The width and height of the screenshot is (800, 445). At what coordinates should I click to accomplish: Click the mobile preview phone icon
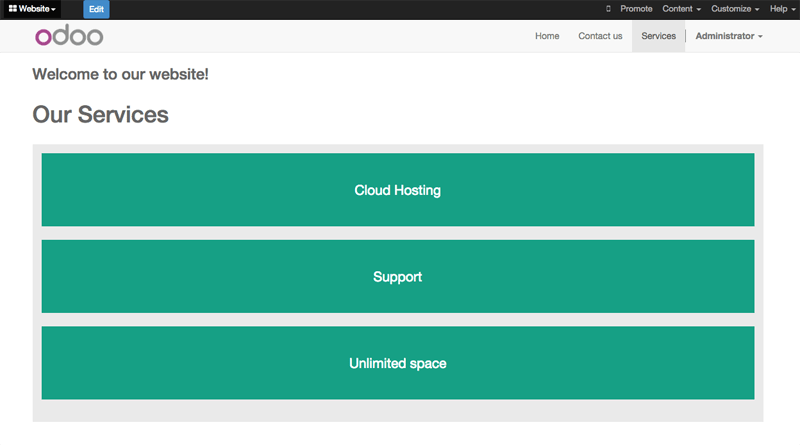pos(608,9)
